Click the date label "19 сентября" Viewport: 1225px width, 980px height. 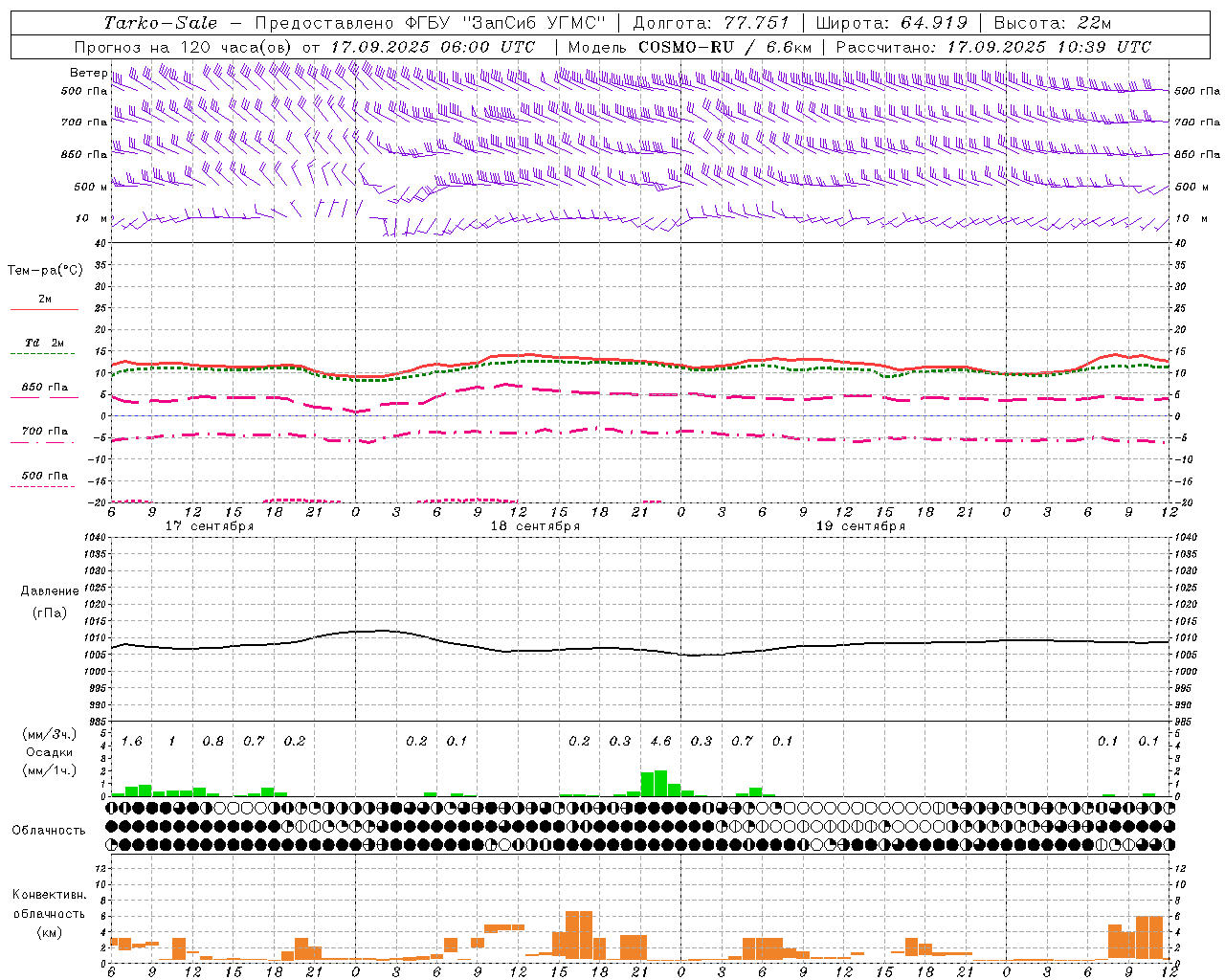pos(860,526)
